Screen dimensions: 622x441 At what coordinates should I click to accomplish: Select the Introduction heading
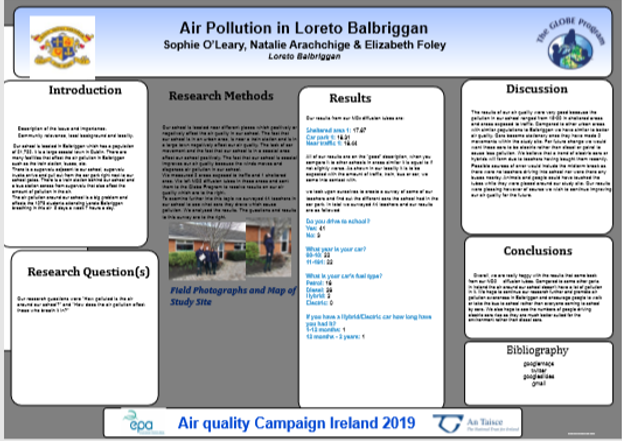[x=77, y=91]
